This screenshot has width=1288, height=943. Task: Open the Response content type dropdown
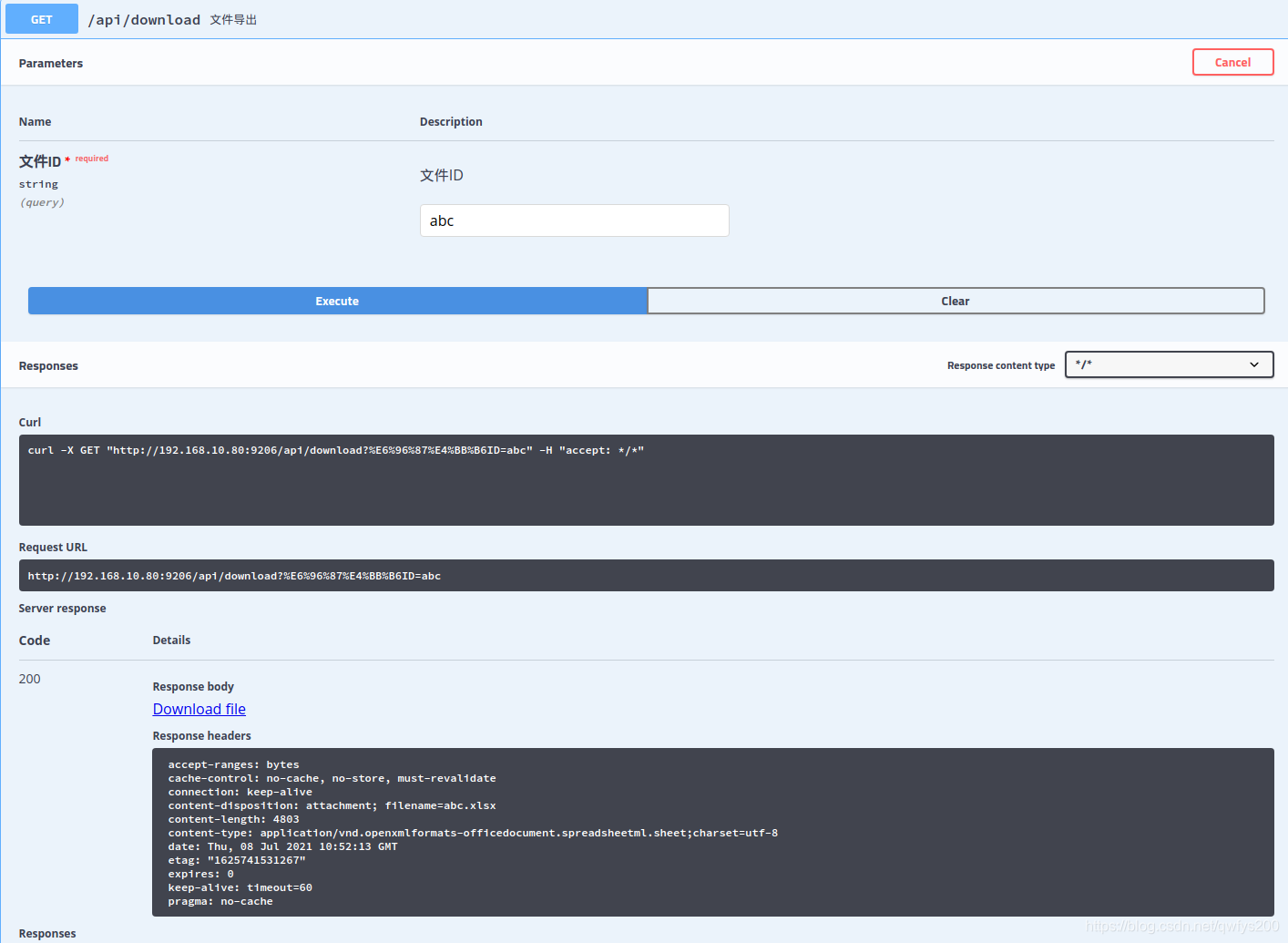point(1169,364)
